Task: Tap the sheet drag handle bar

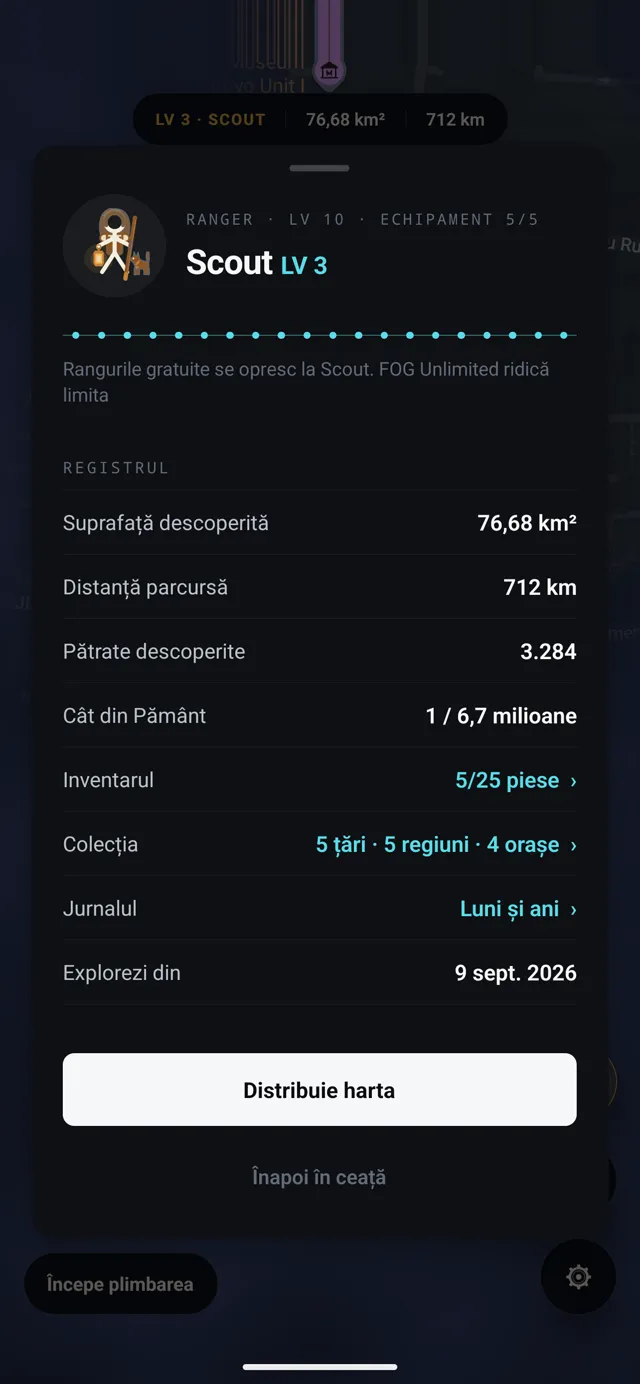Action: pos(320,168)
